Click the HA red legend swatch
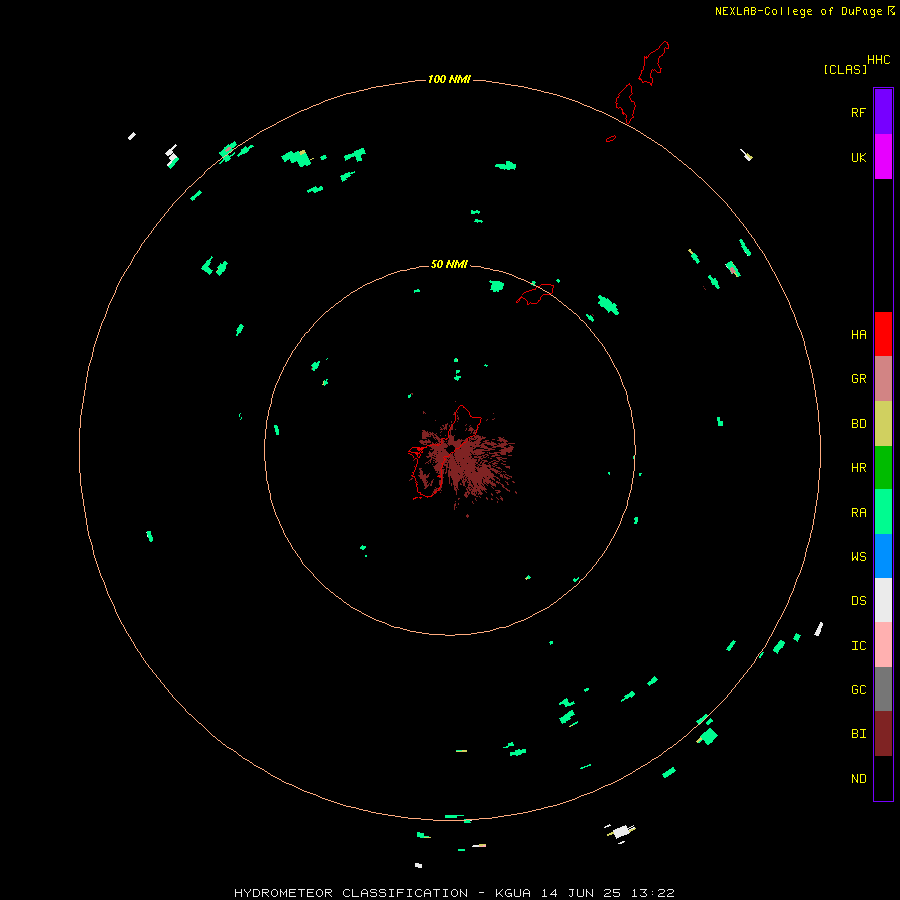 coord(883,334)
